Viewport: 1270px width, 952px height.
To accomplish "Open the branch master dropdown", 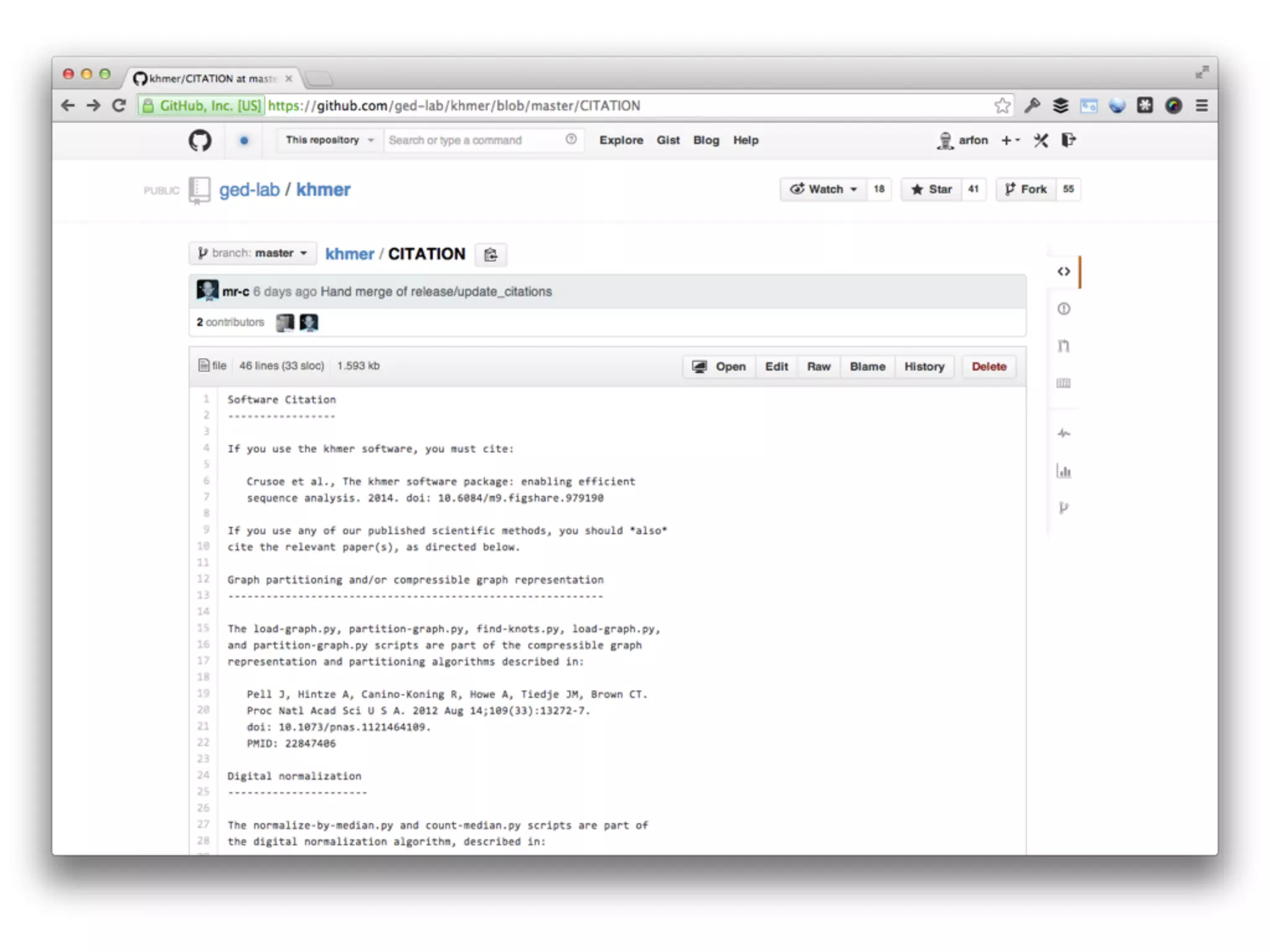I will click(252, 253).
